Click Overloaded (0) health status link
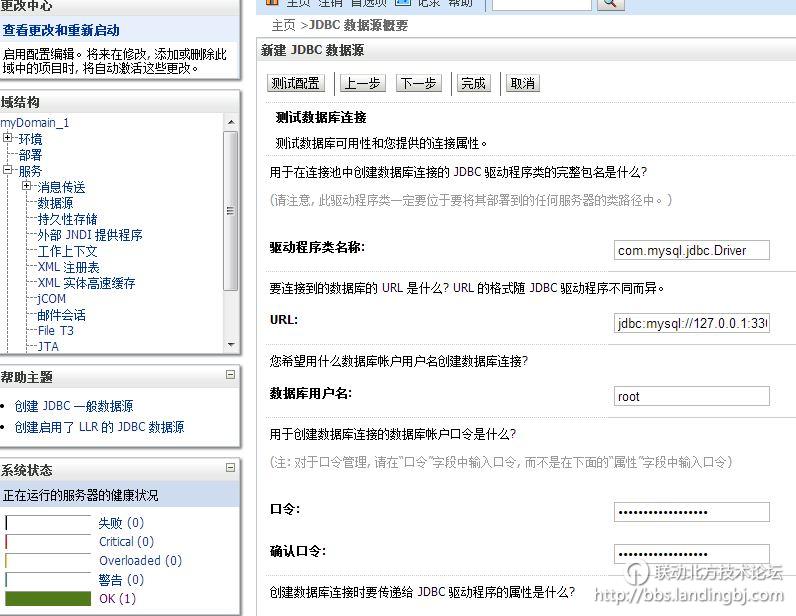 click(141, 561)
